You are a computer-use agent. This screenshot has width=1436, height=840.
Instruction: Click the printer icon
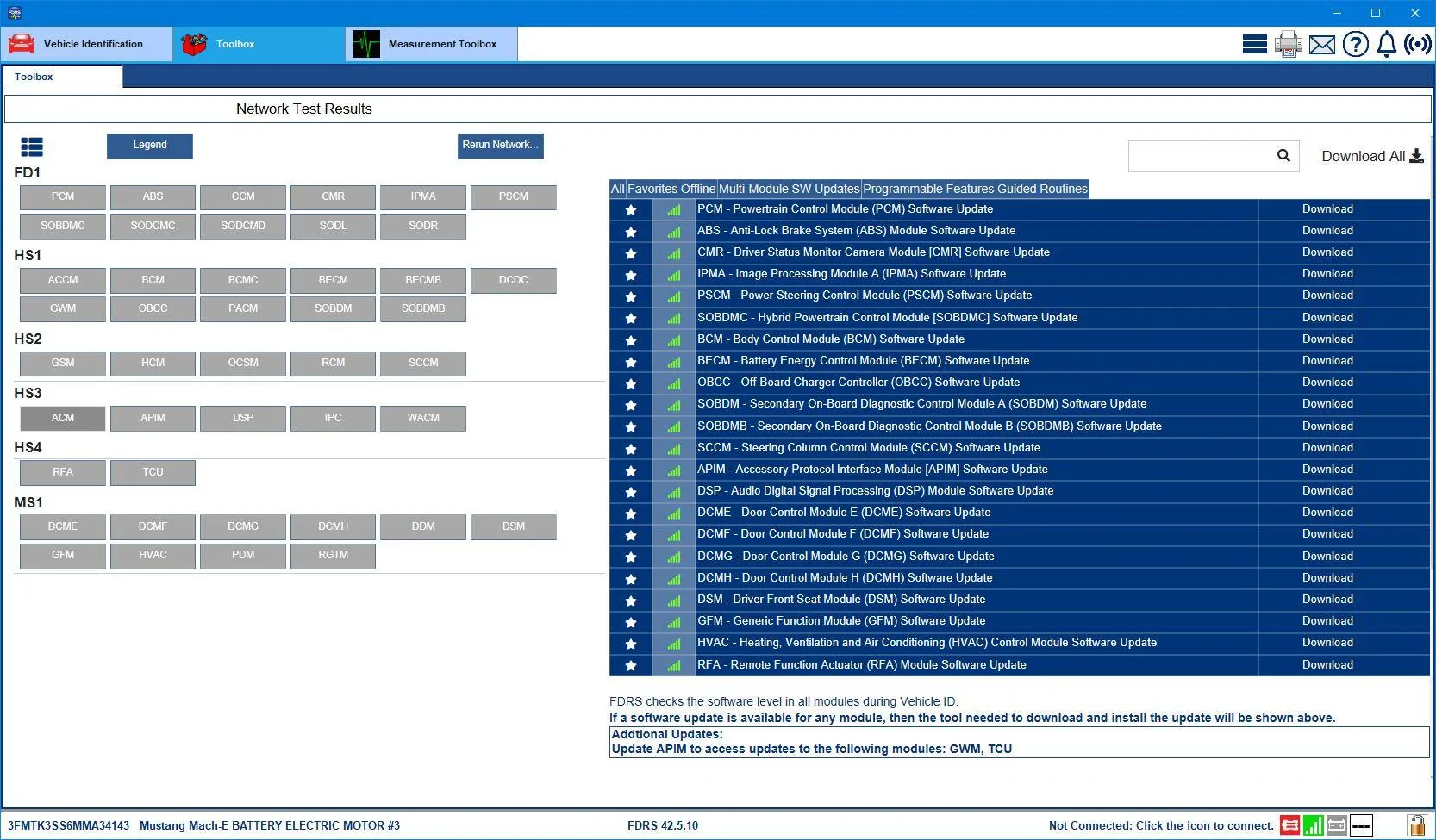(x=1289, y=44)
